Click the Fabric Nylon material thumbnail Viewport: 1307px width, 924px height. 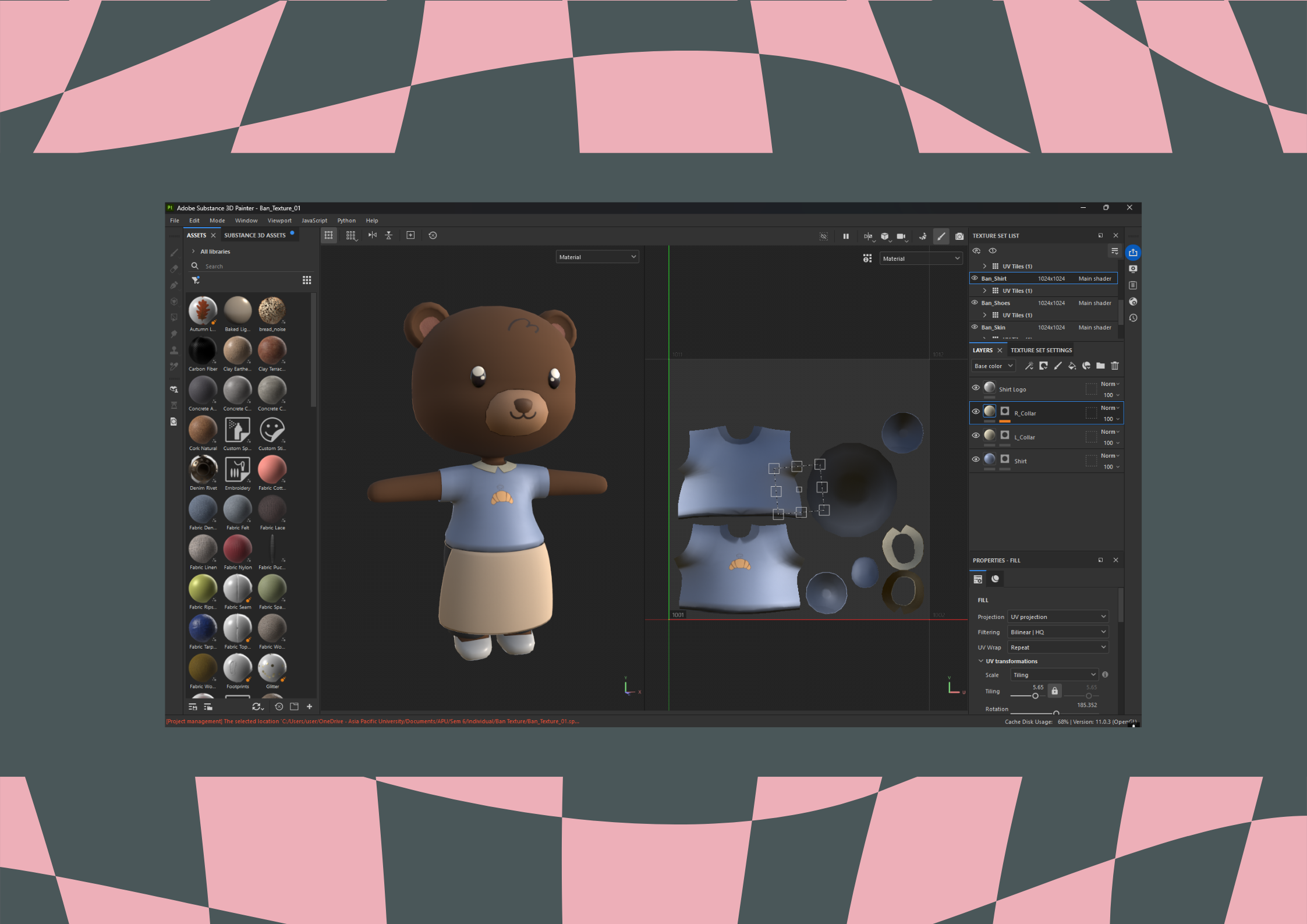(238, 548)
